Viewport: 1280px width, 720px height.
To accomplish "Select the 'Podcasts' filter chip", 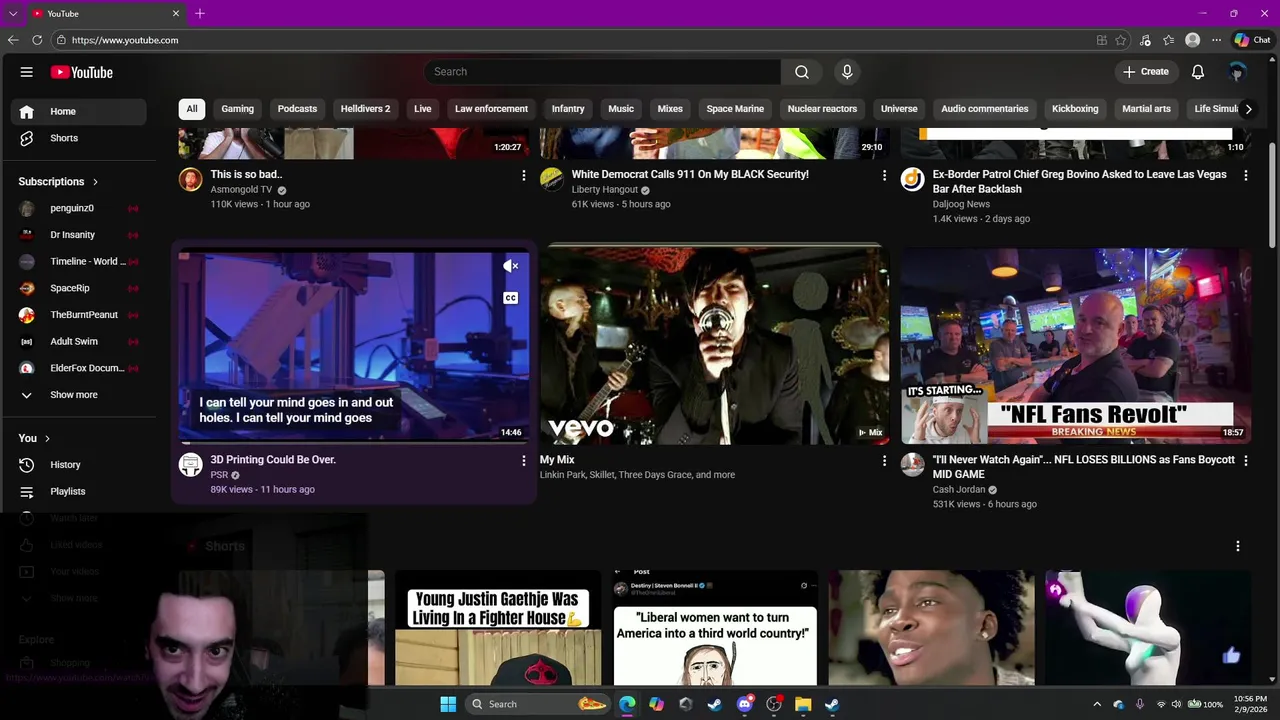I will pyautogui.click(x=297, y=109).
